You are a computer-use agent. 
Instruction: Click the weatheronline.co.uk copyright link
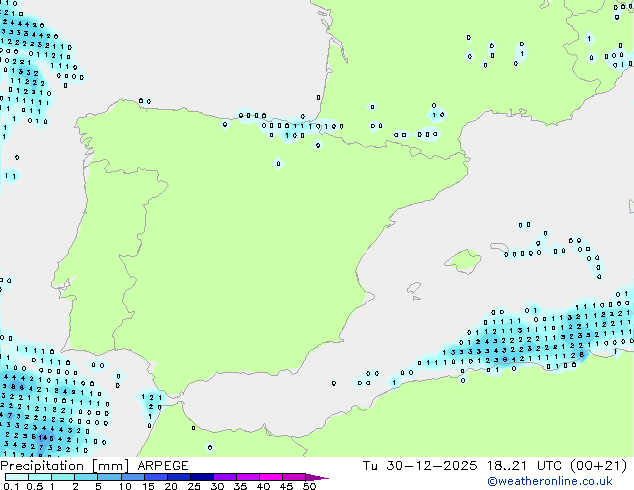[549, 481]
